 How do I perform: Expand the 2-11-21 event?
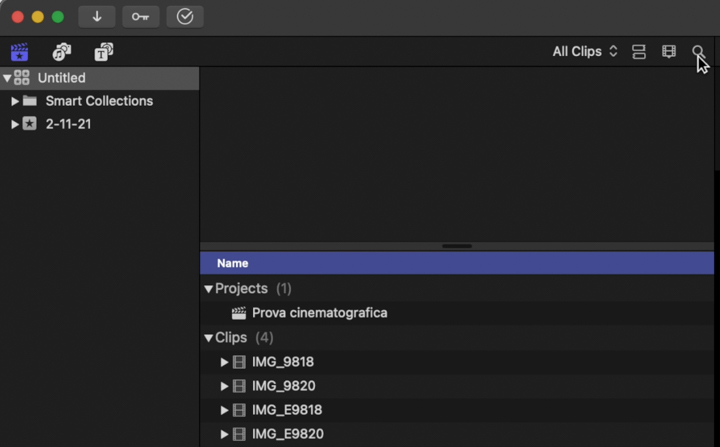tap(15, 124)
